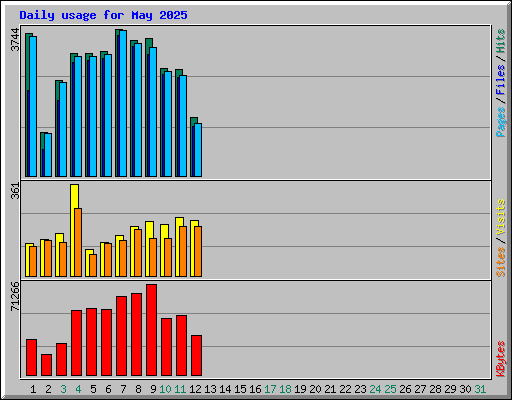
Task: Click day 7 on the x-axis
Action: 123,389
